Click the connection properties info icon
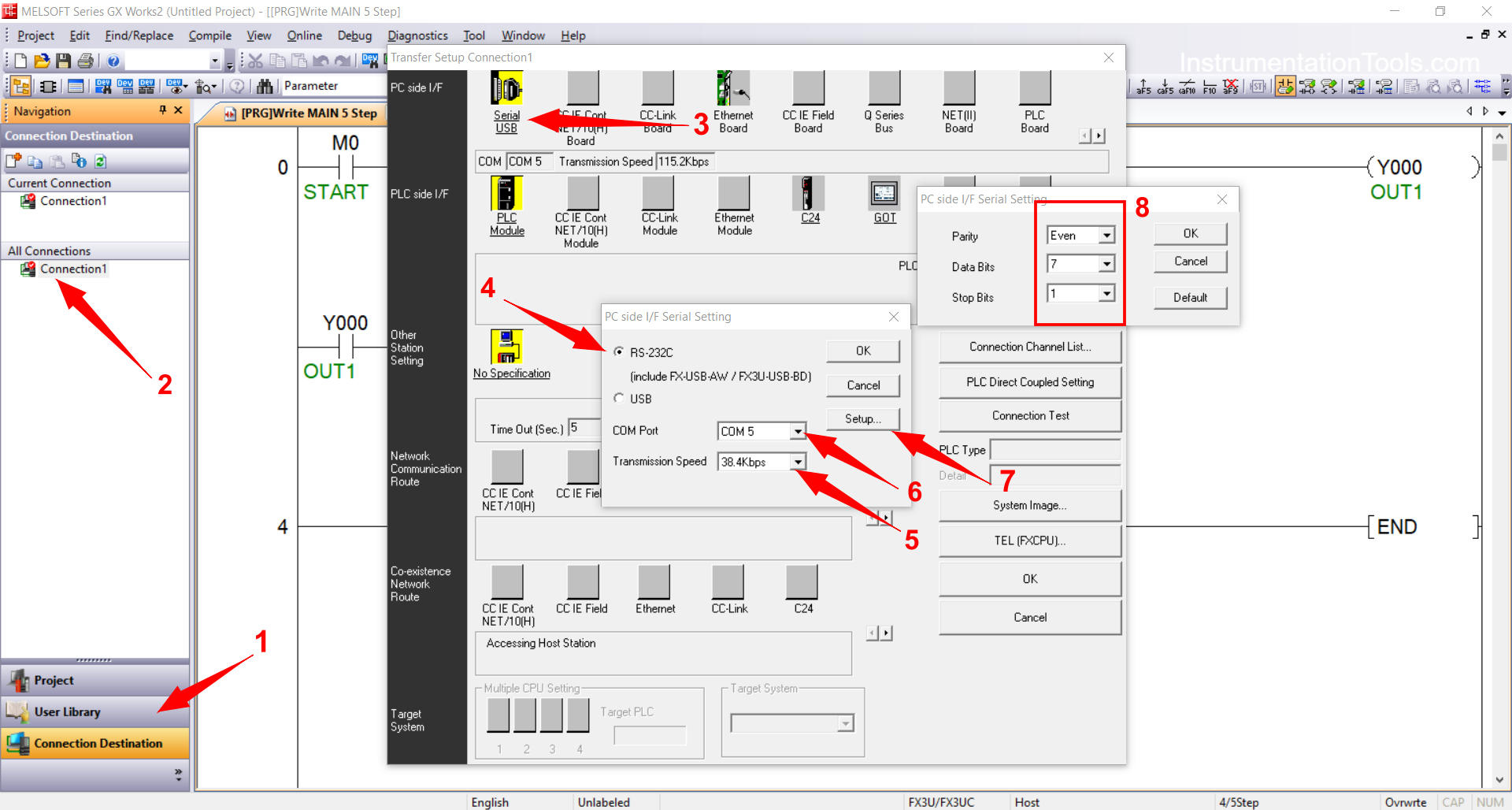Viewport: 1512px width, 810px height. [x=79, y=161]
